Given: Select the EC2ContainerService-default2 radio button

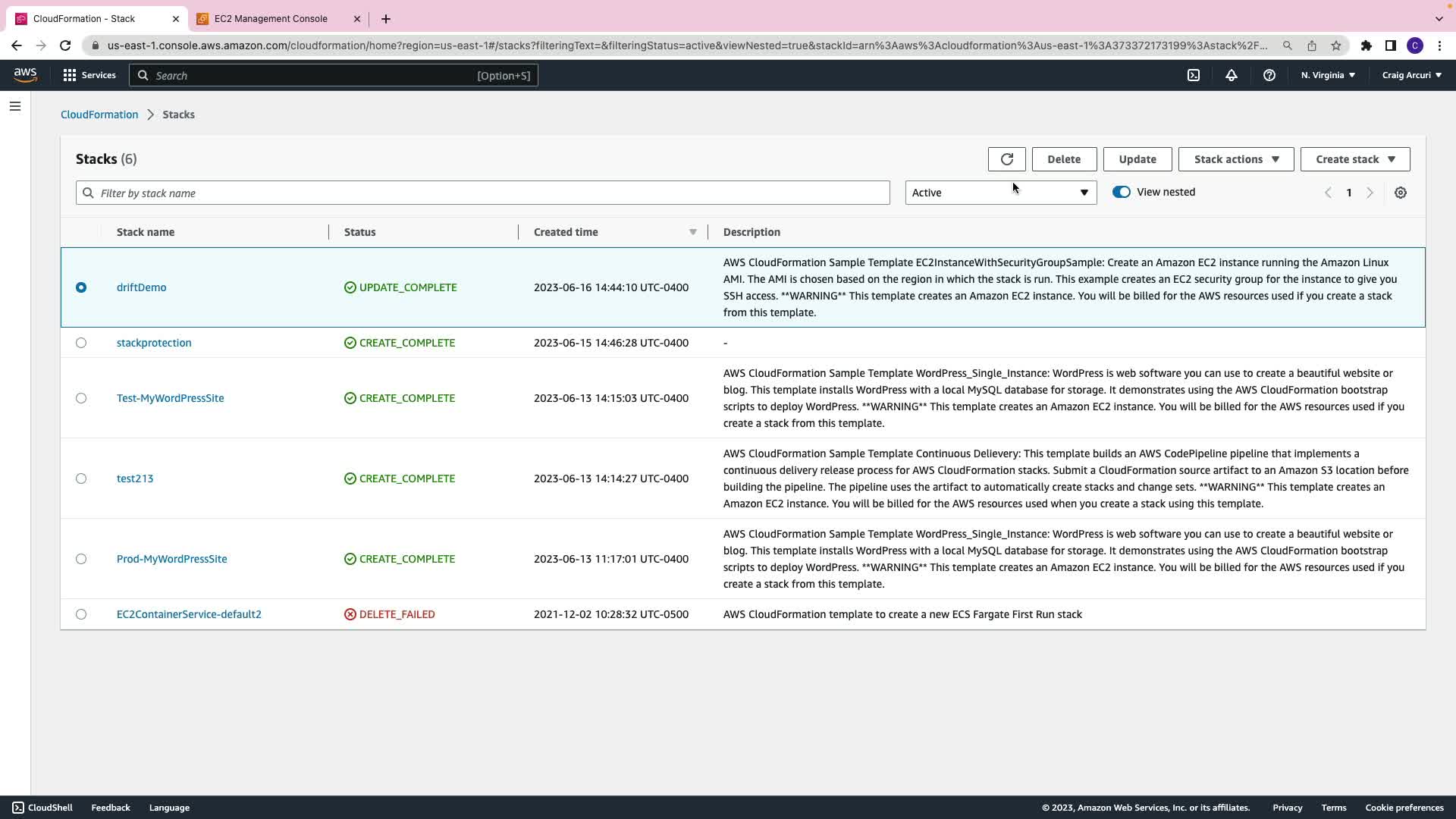Looking at the screenshot, I should pos(81,614).
